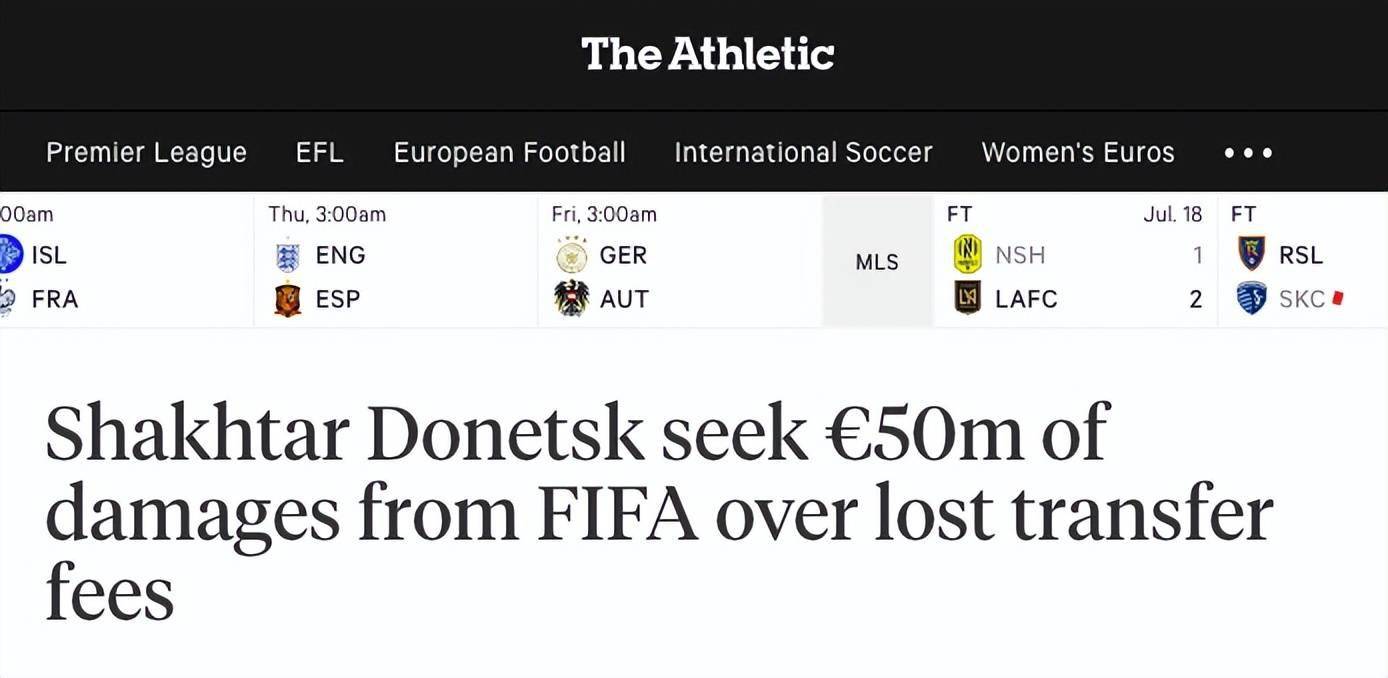Click the LAFC club badge
The image size is (1388, 678).
[x=967, y=298]
